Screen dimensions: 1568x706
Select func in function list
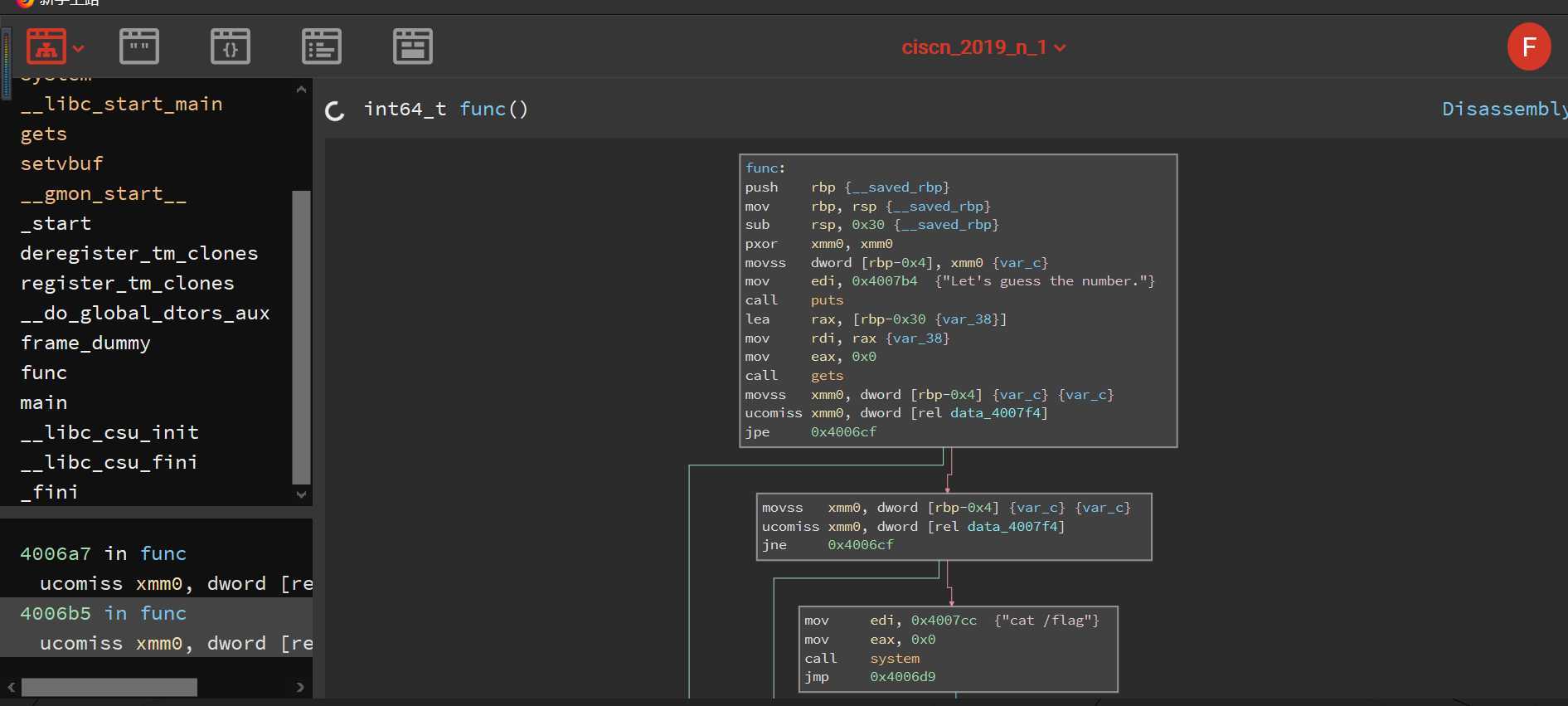tap(43, 372)
